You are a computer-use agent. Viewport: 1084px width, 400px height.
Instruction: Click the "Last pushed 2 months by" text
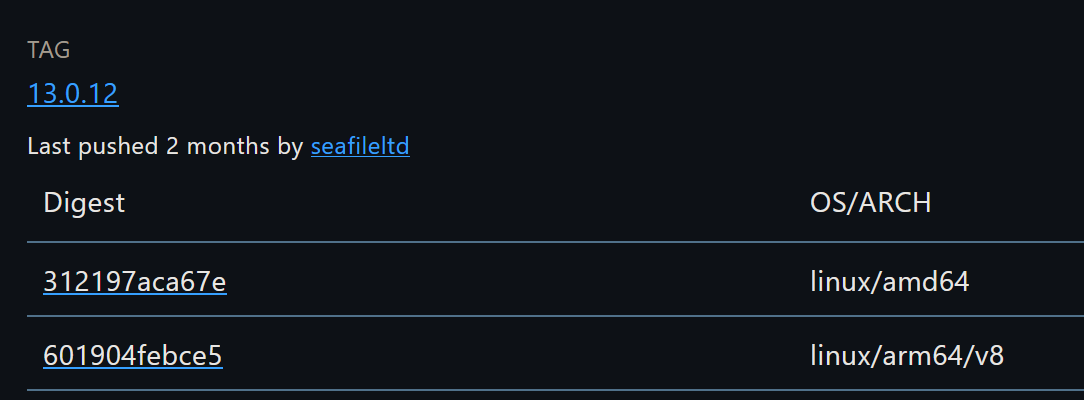165,147
